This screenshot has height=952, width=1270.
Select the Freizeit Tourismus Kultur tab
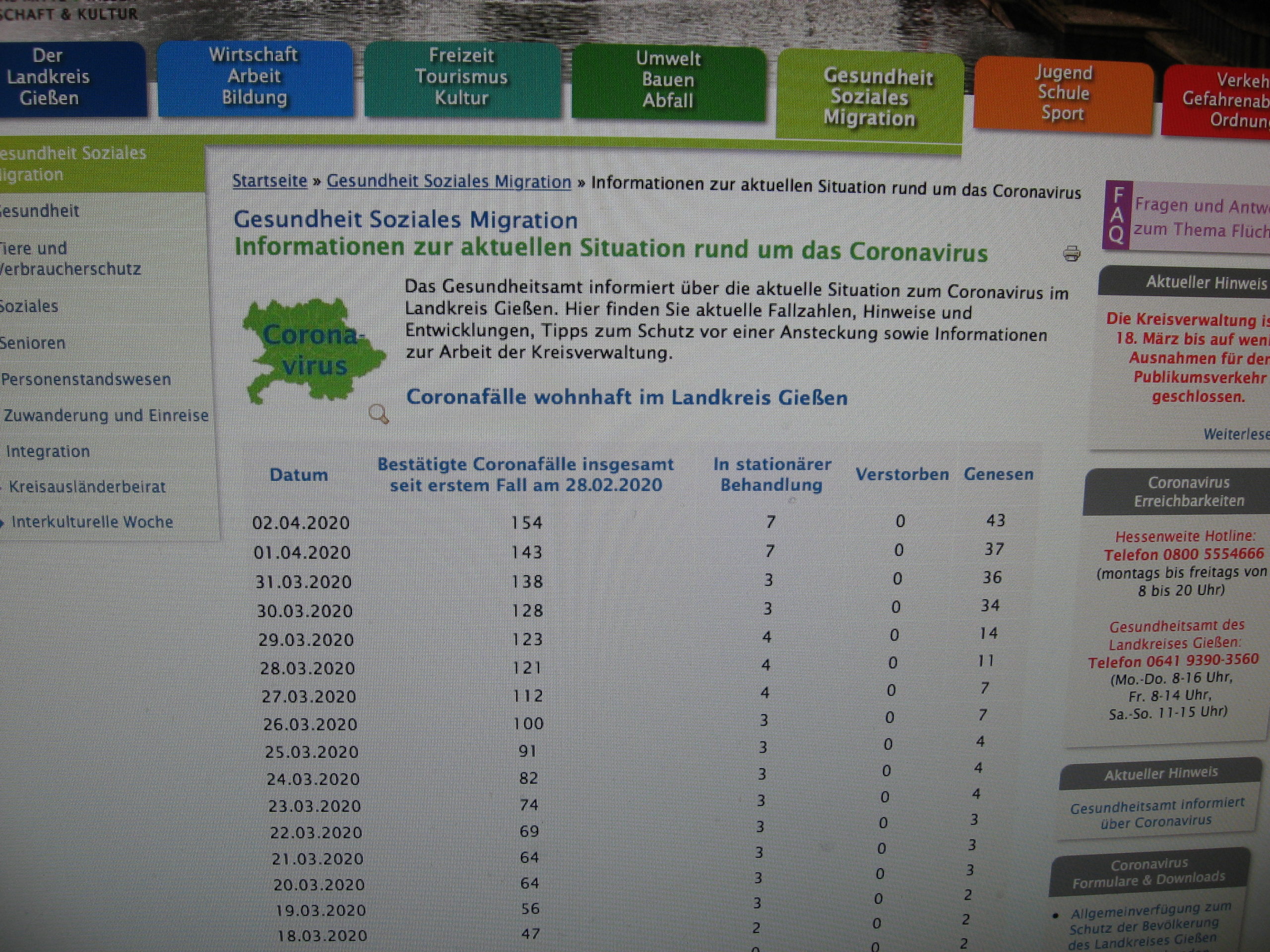pyautogui.click(x=461, y=77)
